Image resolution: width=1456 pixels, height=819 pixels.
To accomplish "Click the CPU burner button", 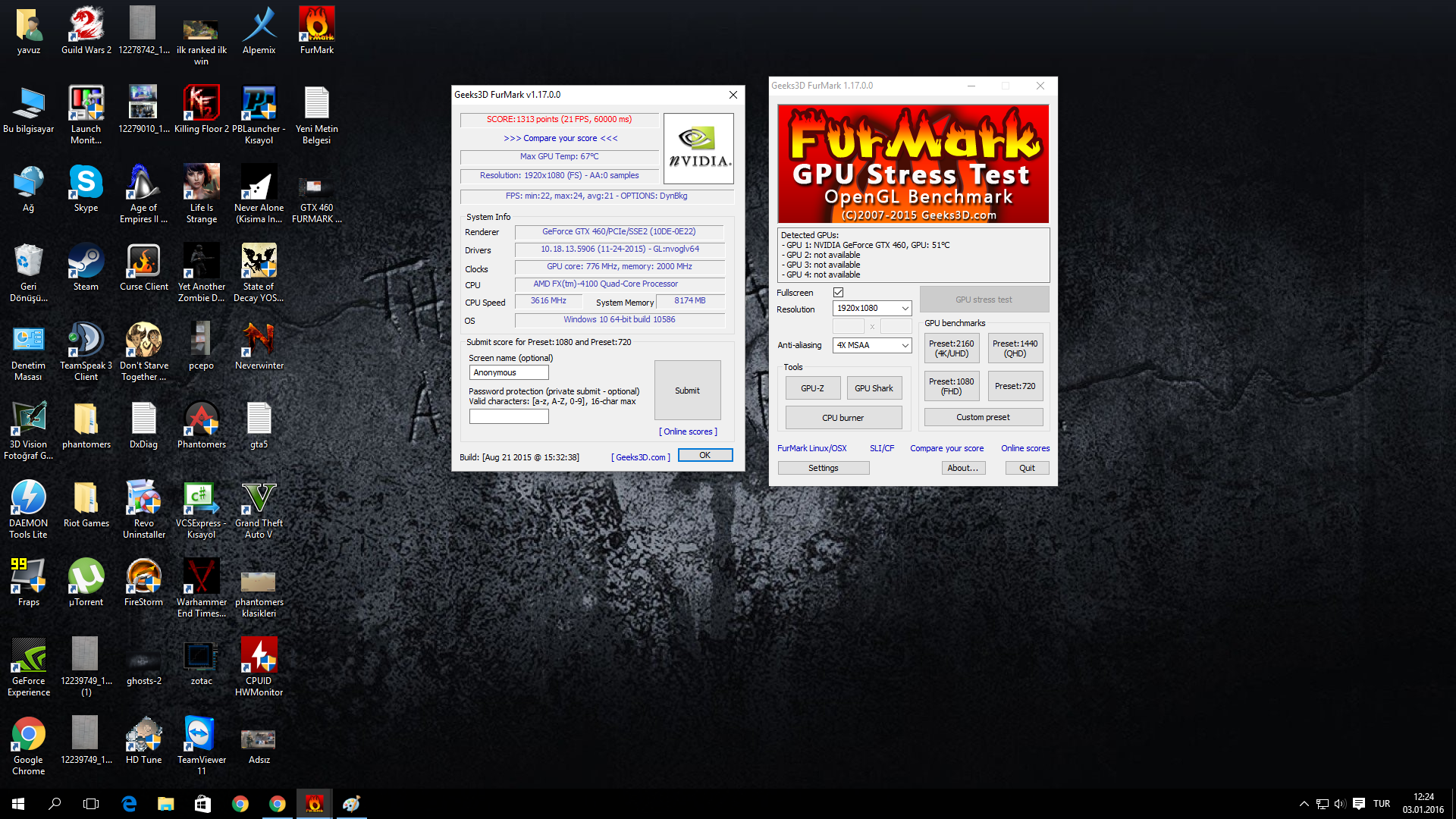I will (x=843, y=417).
